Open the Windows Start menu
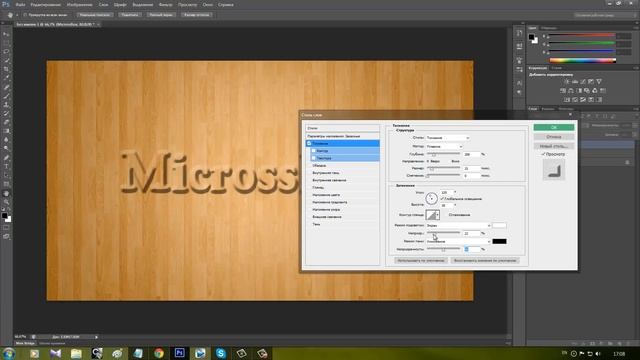 click(9, 353)
